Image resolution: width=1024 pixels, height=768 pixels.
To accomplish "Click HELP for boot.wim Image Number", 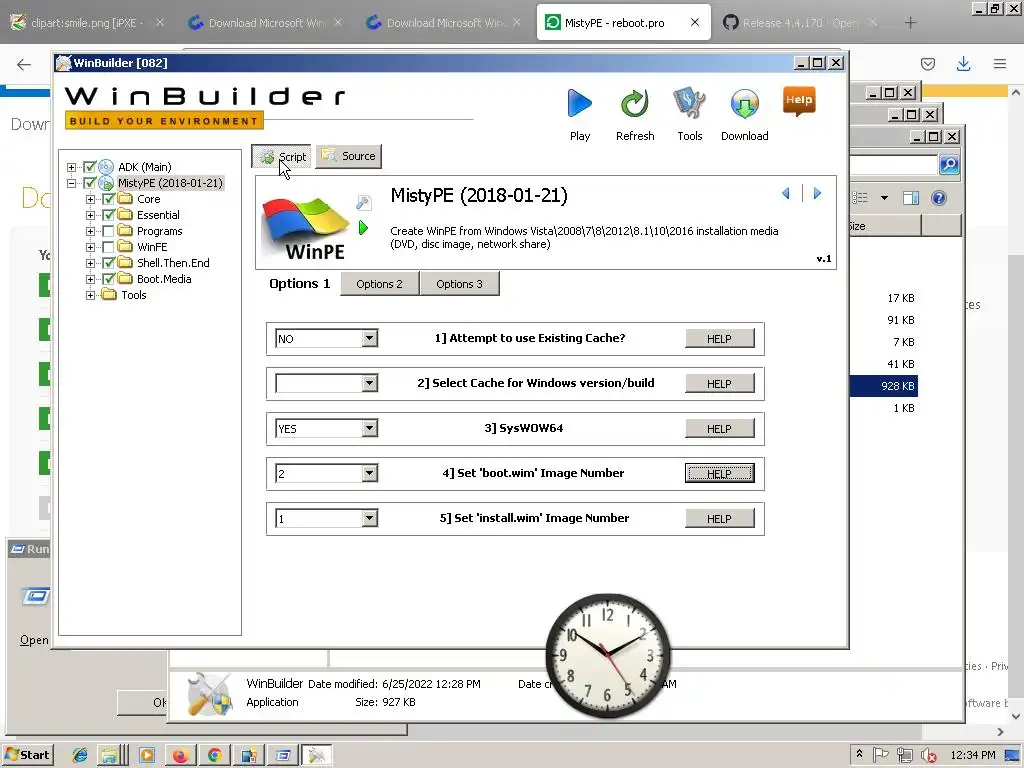I will [x=719, y=473].
